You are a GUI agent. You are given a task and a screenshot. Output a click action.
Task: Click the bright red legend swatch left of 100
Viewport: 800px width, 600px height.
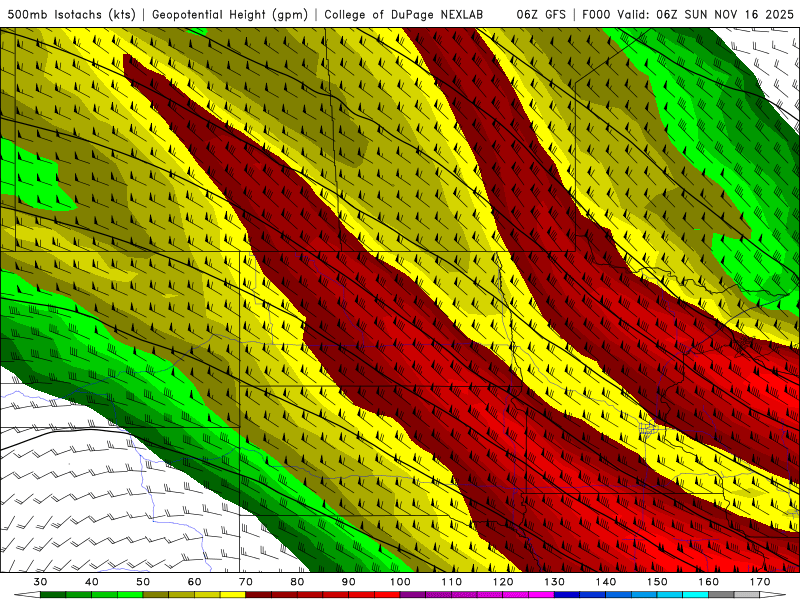(x=387, y=596)
